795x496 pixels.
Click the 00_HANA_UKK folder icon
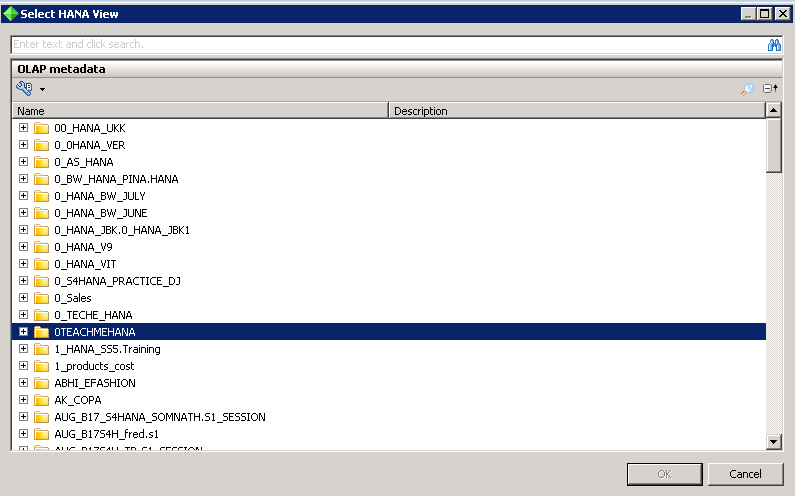[x=41, y=128]
